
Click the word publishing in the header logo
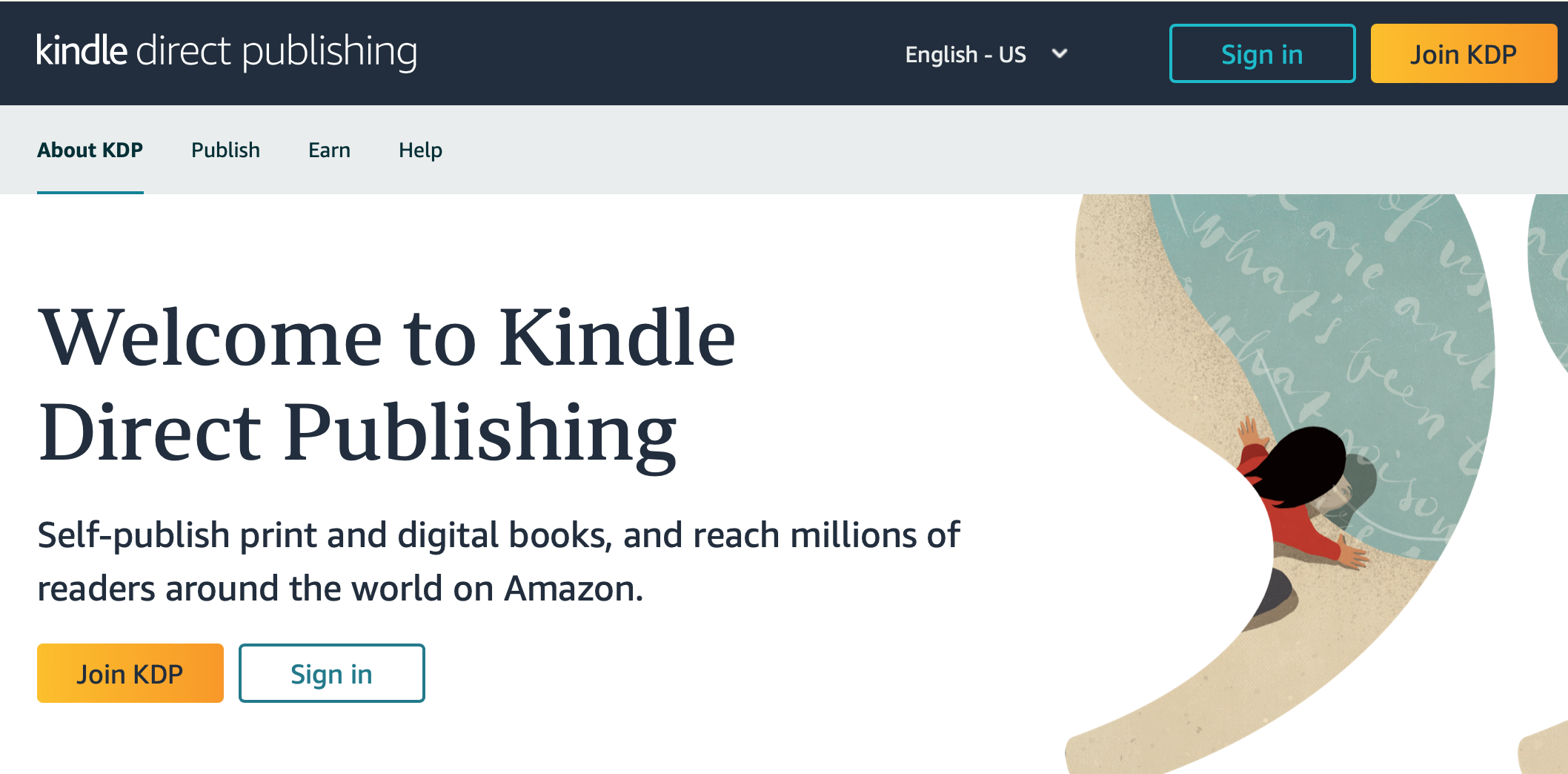[330, 53]
